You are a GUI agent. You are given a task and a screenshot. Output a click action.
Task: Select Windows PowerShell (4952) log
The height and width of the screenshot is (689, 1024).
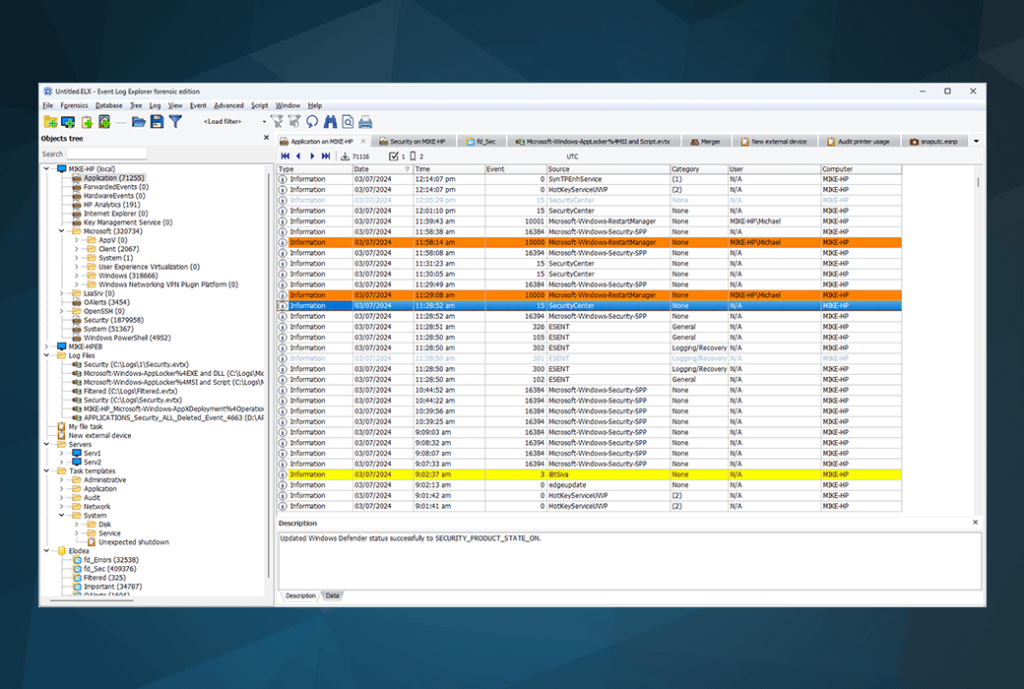pyautogui.click(x=127, y=338)
